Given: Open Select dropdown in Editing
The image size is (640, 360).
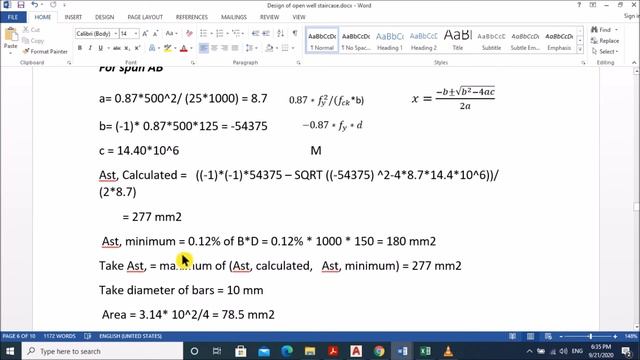Looking at the screenshot, I should click(605, 51).
